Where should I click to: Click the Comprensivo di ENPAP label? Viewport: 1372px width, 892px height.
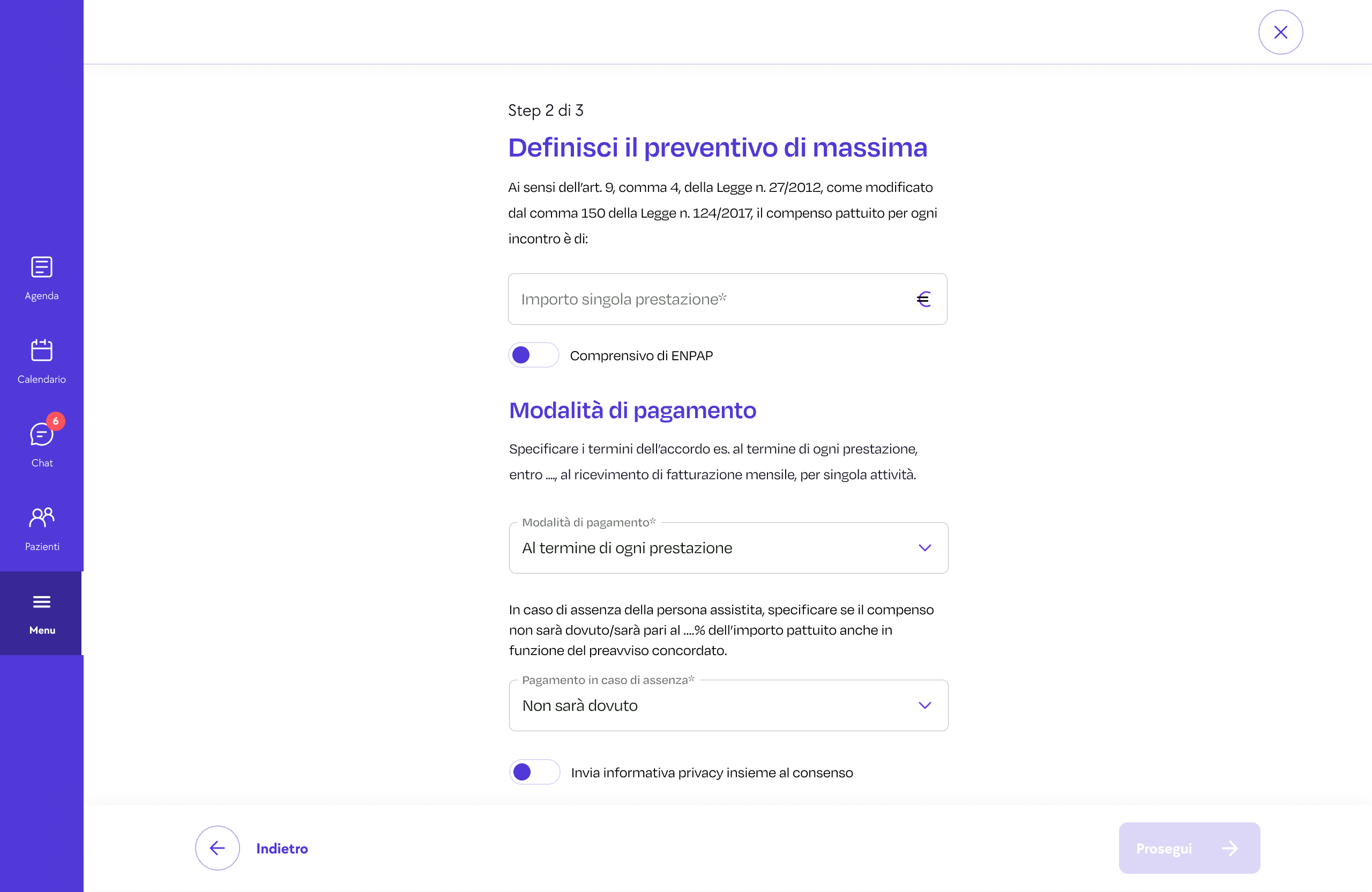pos(641,356)
